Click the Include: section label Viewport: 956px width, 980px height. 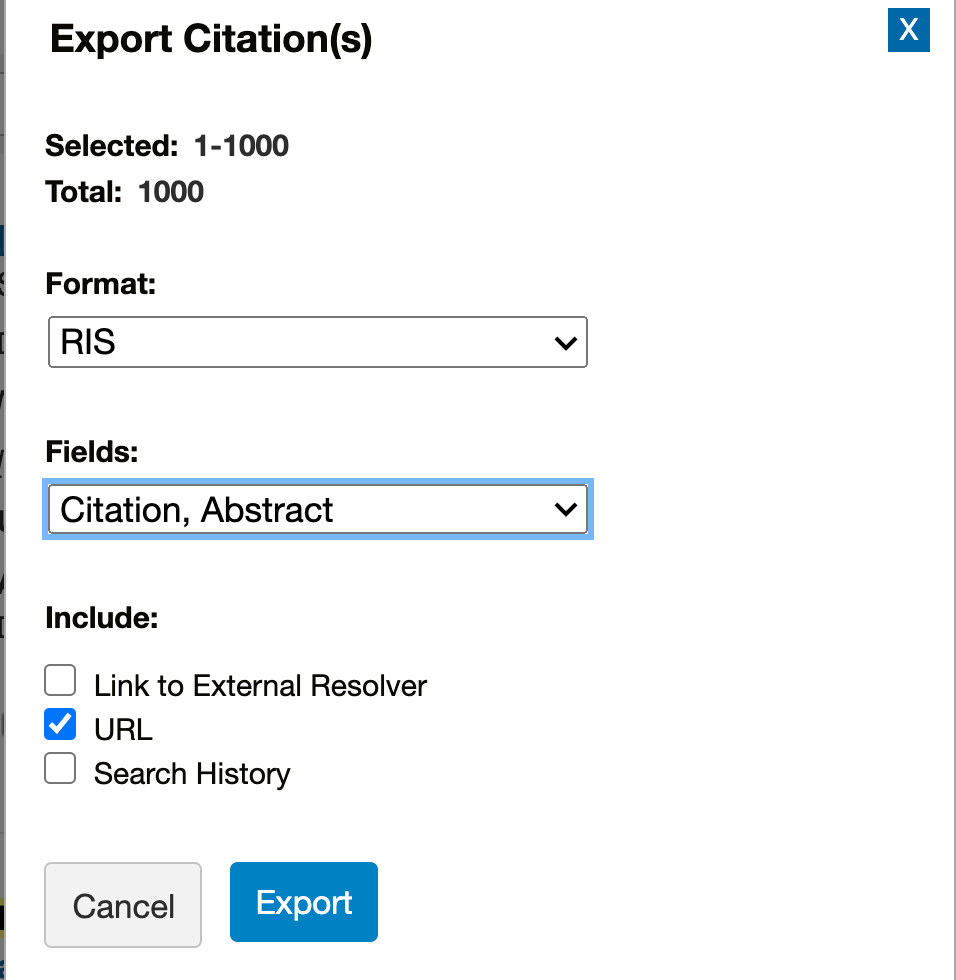coord(102,618)
